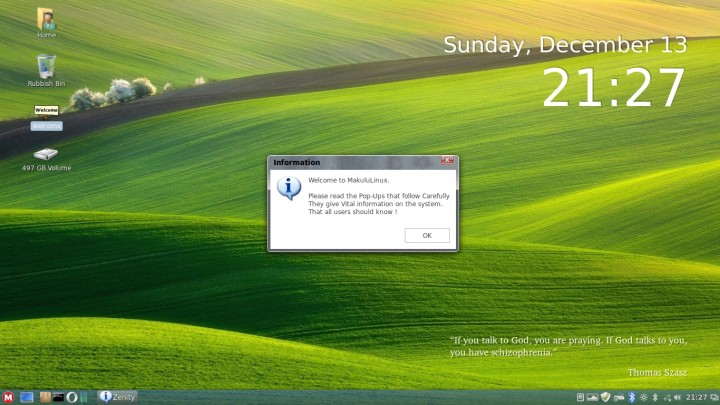
Task: Click the large 21:27 desktop clock
Action: coord(613,88)
